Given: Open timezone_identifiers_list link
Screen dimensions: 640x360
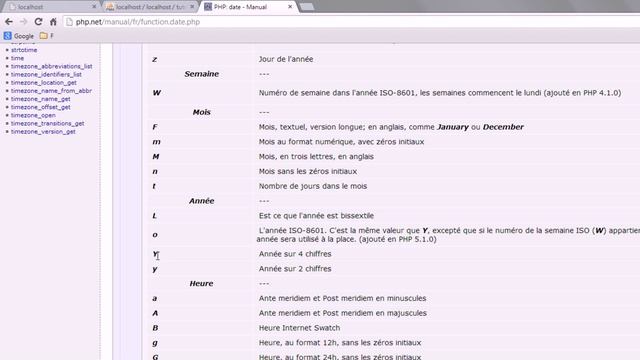Looking at the screenshot, I should pos(46,74).
